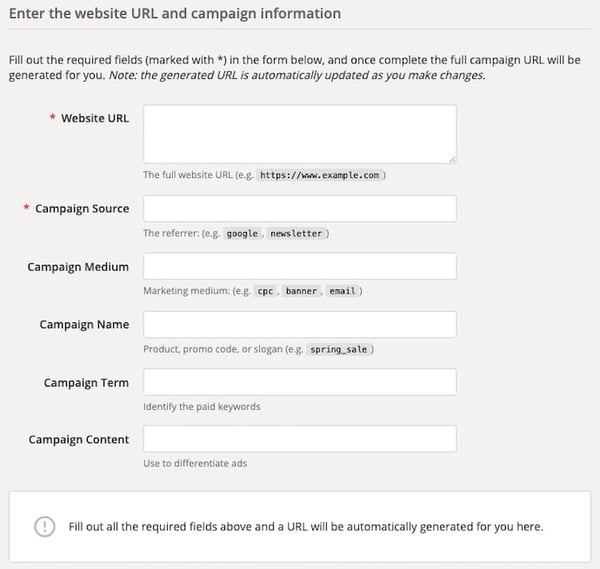This screenshot has width=600, height=569.
Task: Focus the Campaign Term text field
Action: coord(300,382)
